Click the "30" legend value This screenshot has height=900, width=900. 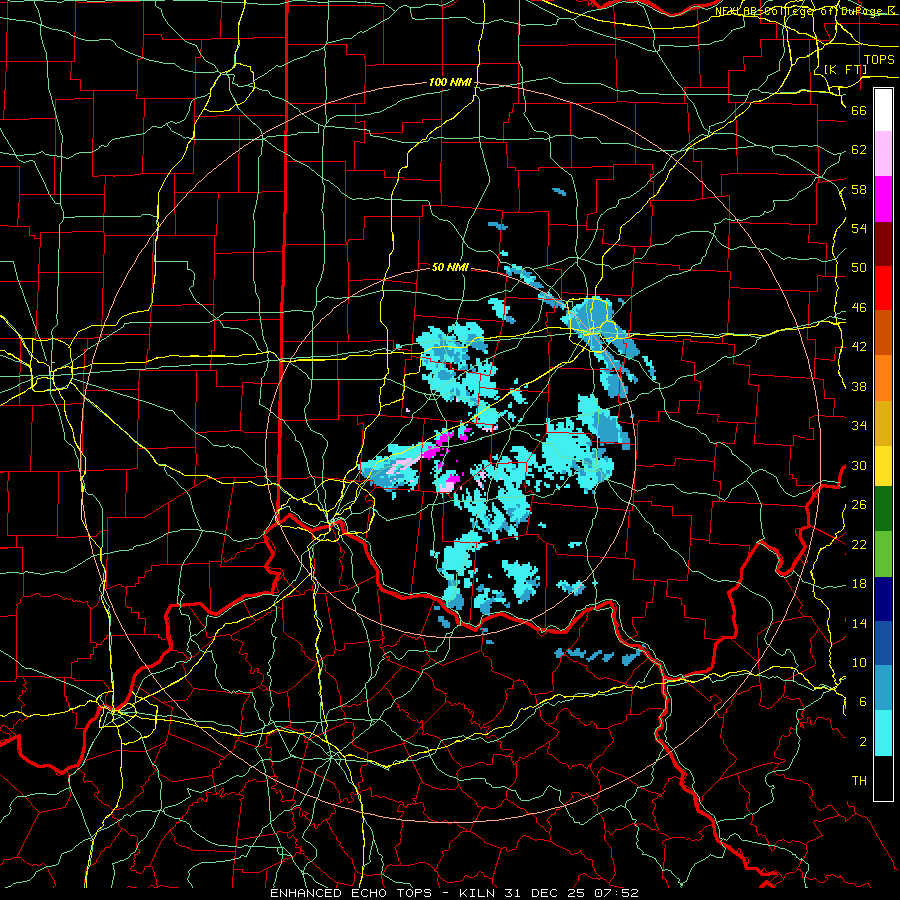[x=859, y=465]
